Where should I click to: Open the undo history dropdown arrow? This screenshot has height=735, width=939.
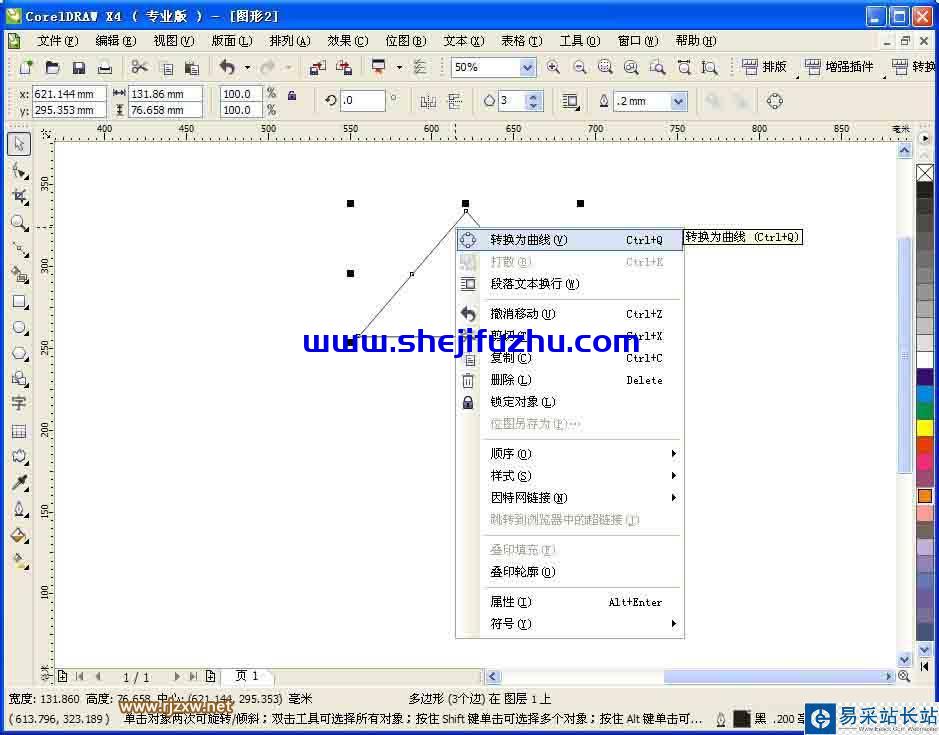pos(247,67)
